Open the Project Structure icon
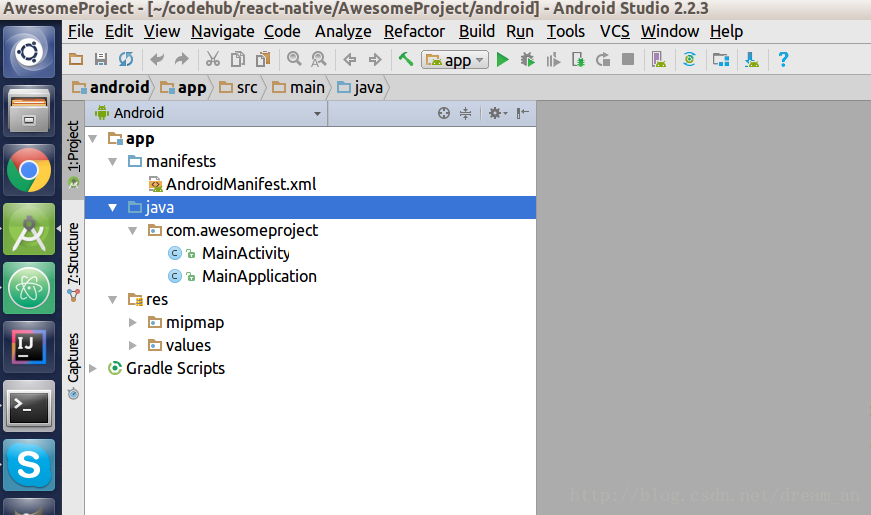 point(721,59)
